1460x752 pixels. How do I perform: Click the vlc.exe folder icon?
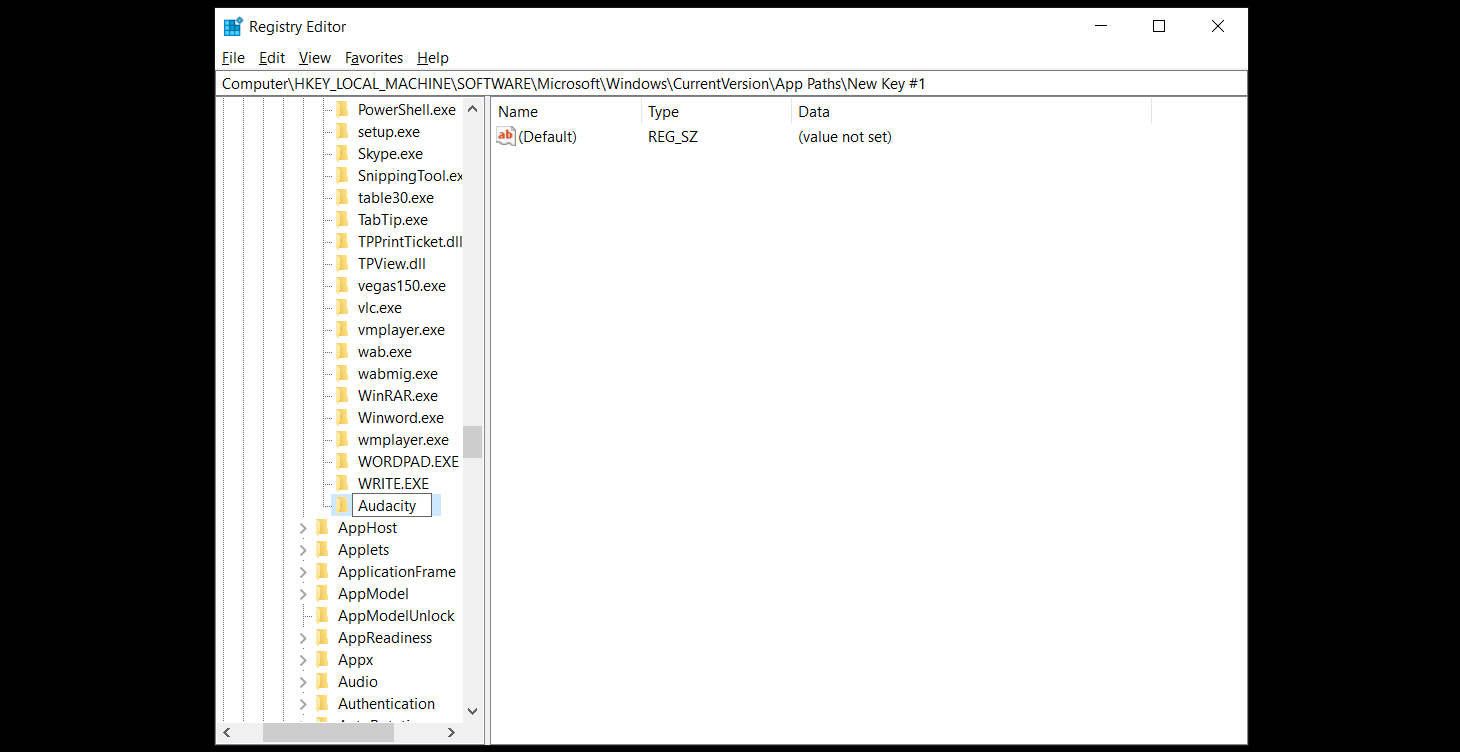point(342,308)
